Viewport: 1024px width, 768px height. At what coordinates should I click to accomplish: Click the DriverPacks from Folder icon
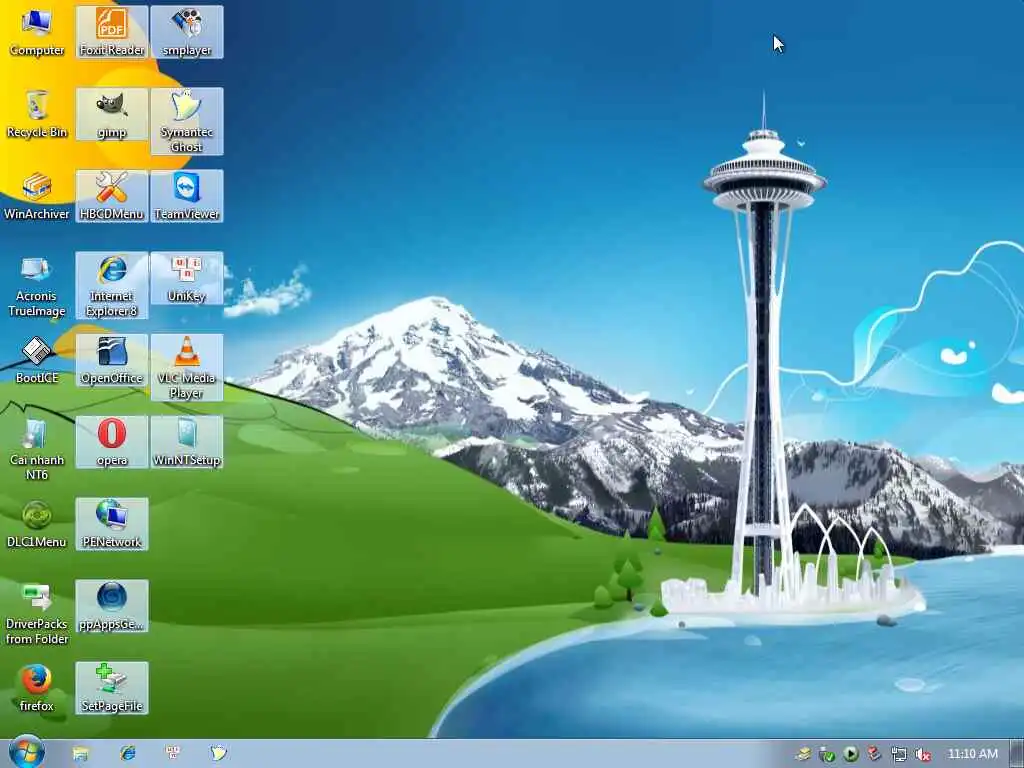[37, 613]
